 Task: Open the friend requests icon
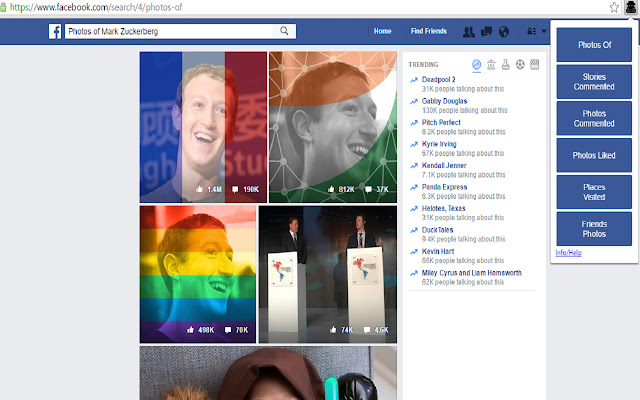coord(468,32)
